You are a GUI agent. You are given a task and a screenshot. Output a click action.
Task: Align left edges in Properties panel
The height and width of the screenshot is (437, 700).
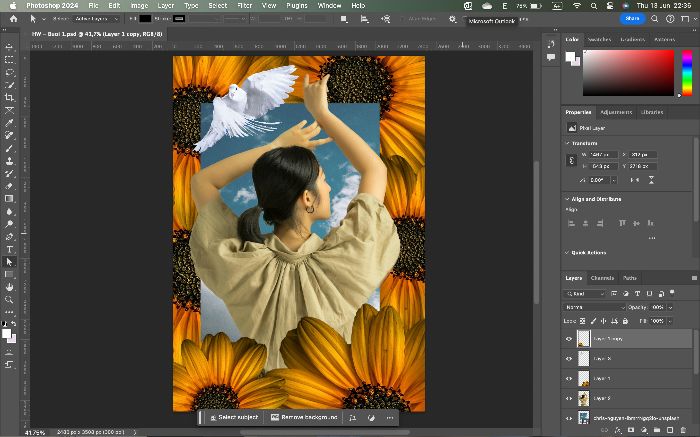click(571, 223)
